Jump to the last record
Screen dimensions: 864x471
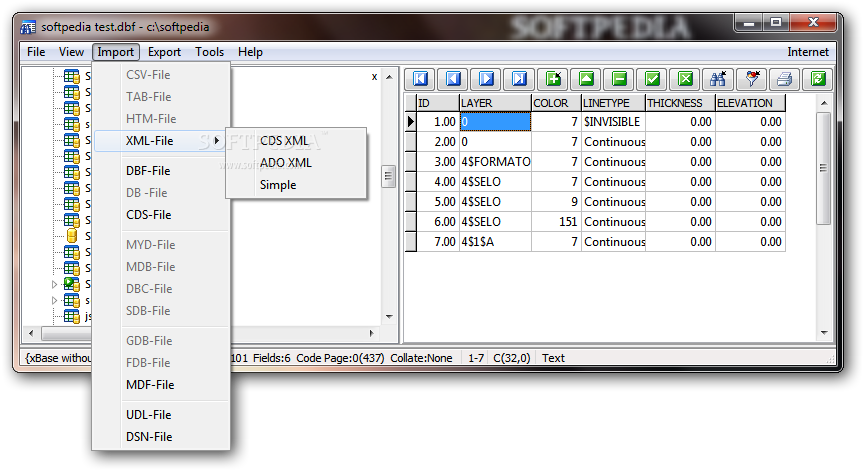[519, 79]
